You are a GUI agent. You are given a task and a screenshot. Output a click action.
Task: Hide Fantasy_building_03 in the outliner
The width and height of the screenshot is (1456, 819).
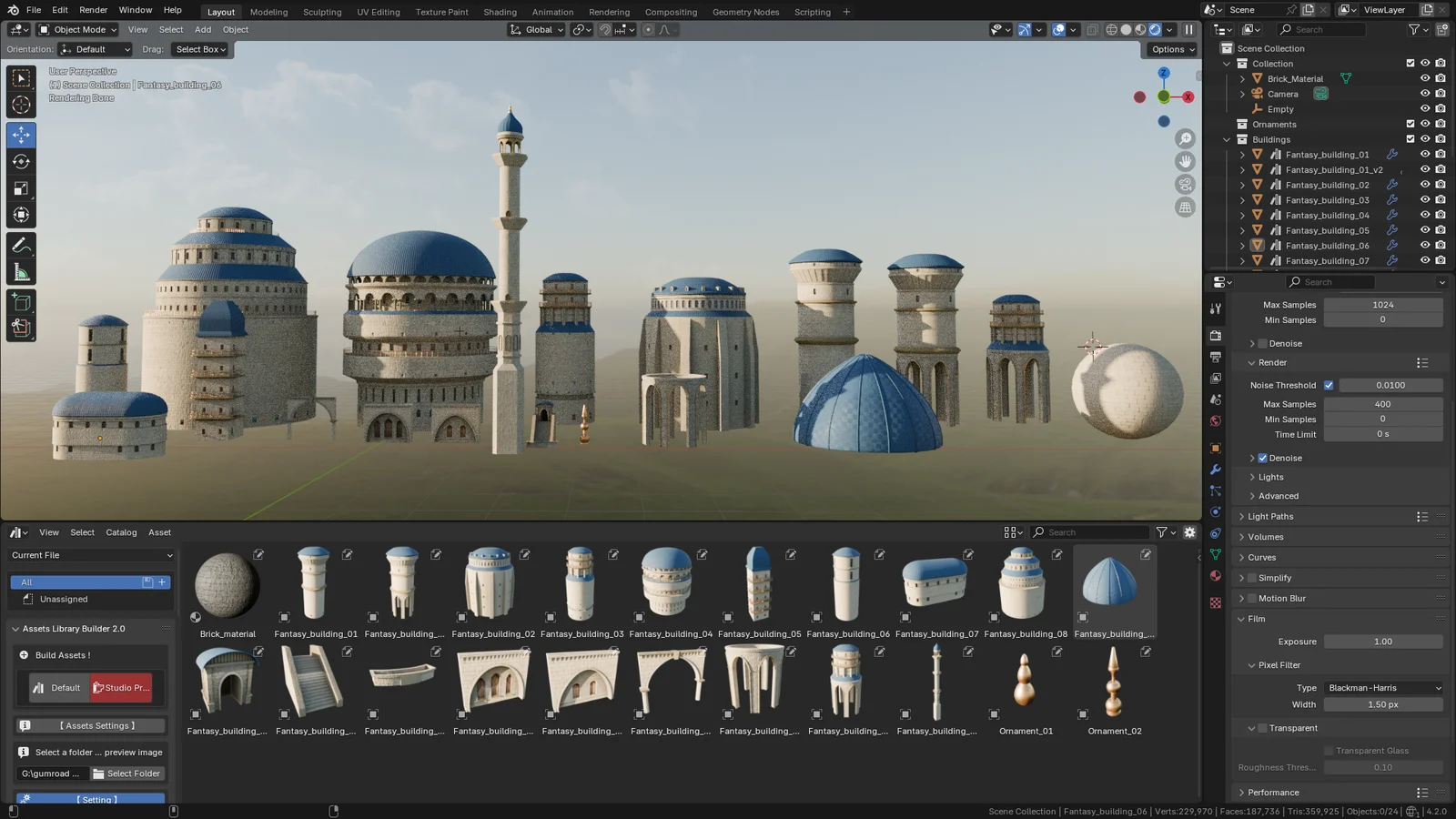1425,199
